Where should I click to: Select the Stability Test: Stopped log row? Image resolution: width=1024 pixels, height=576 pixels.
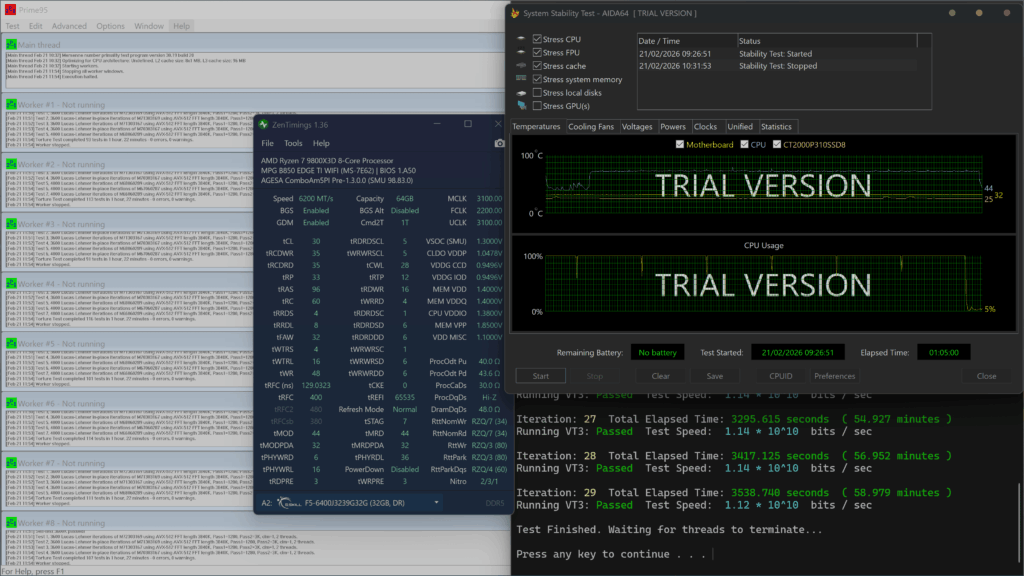pos(777,66)
